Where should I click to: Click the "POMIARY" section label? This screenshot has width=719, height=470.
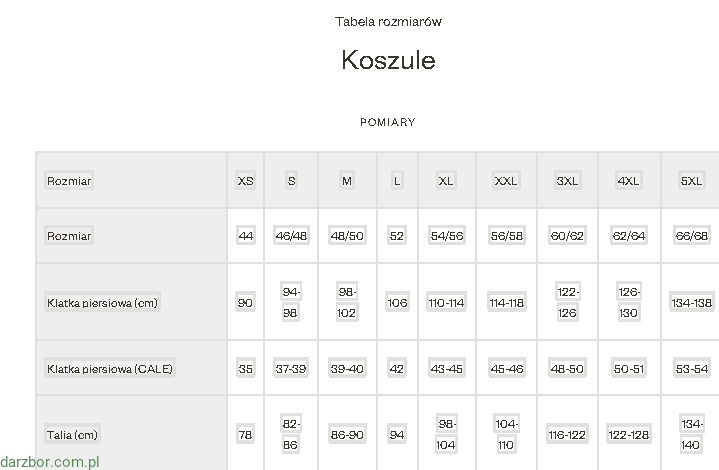[x=388, y=122]
